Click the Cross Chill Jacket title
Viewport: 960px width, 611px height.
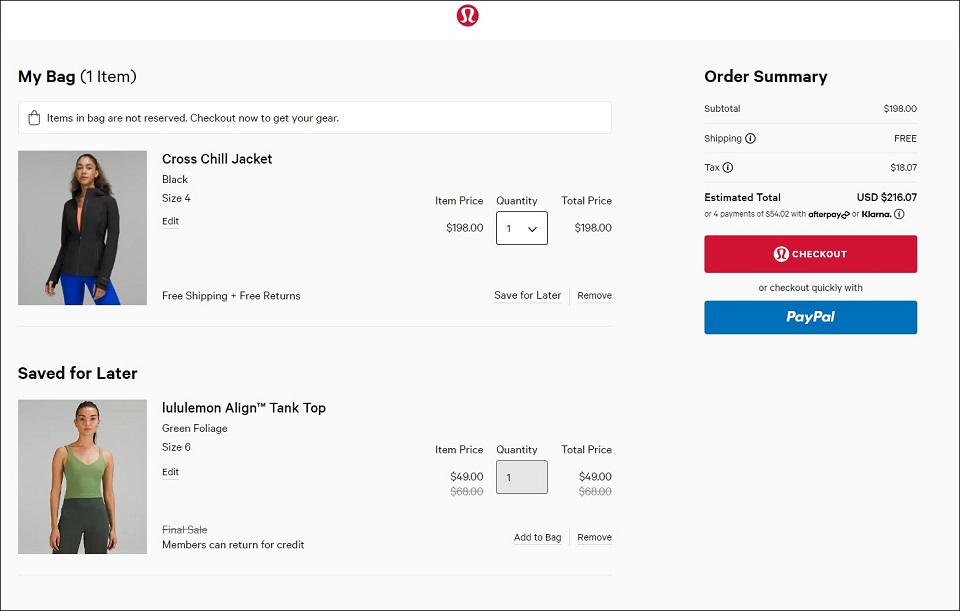click(217, 159)
